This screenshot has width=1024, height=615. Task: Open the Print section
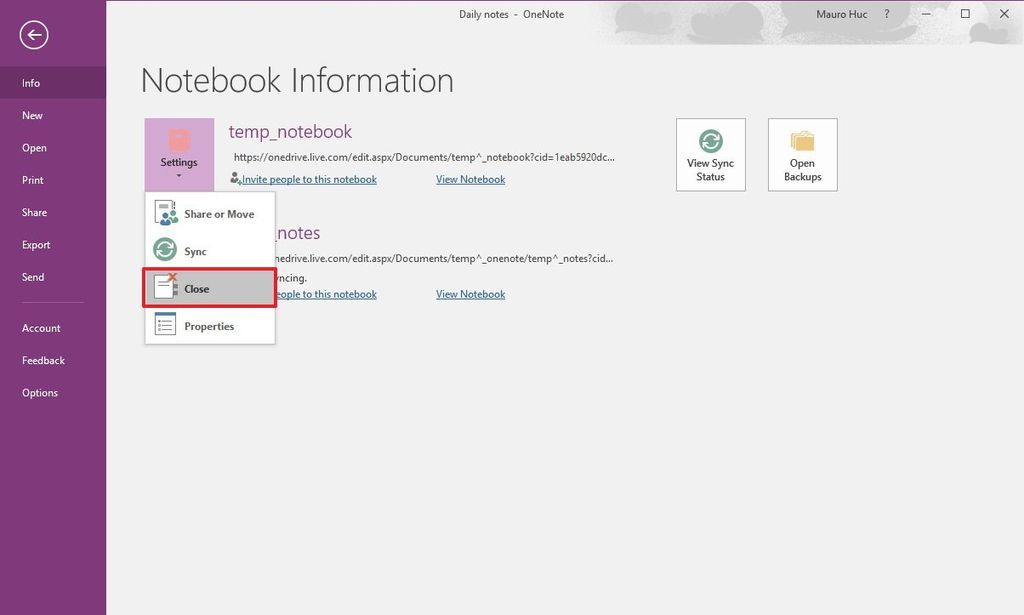[x=31, y=179]
